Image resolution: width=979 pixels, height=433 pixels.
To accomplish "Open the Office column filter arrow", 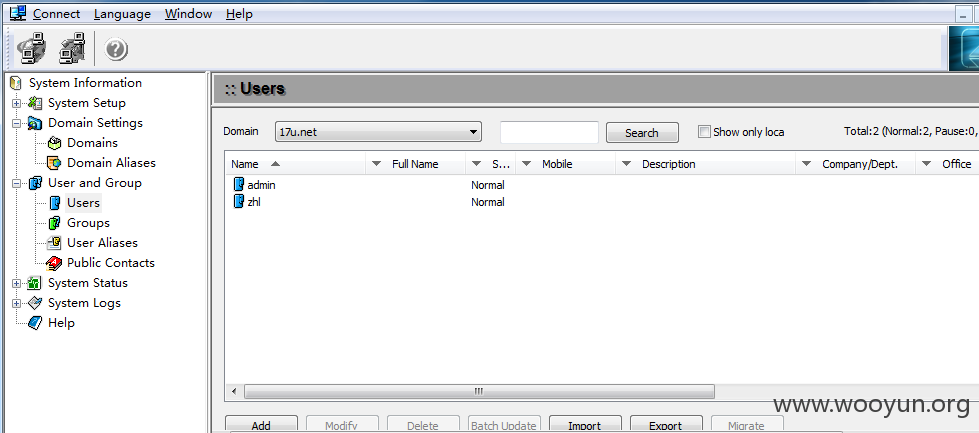I will 927,164.
